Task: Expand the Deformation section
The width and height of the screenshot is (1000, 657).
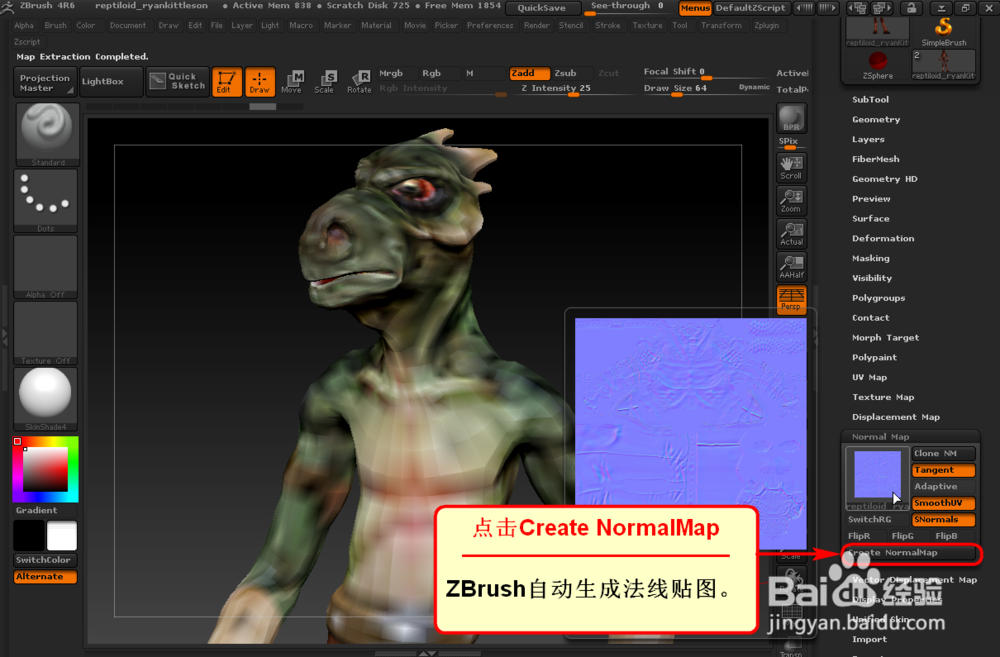Action: coord(883,238)
